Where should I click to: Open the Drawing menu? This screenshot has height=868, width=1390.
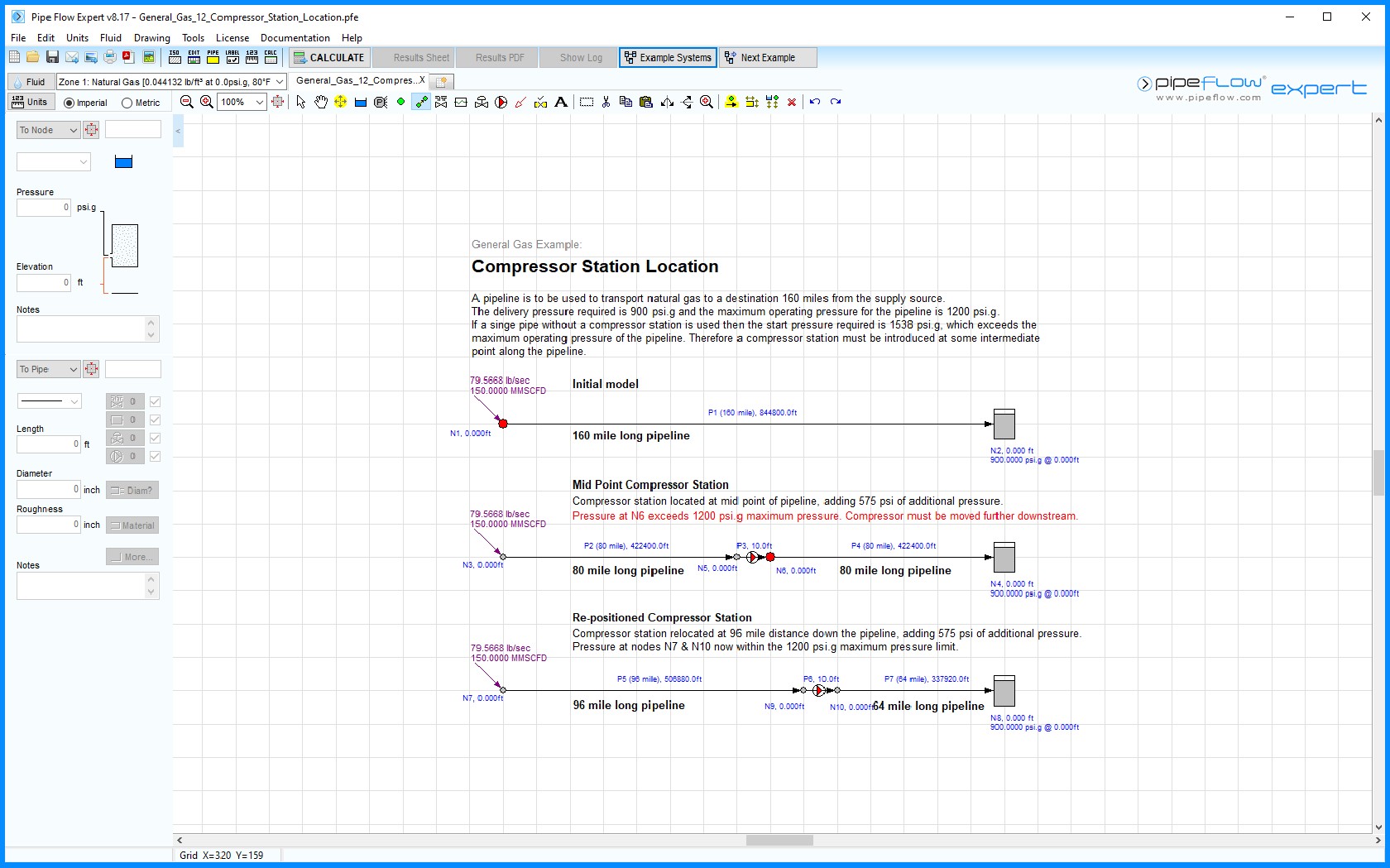152,38
